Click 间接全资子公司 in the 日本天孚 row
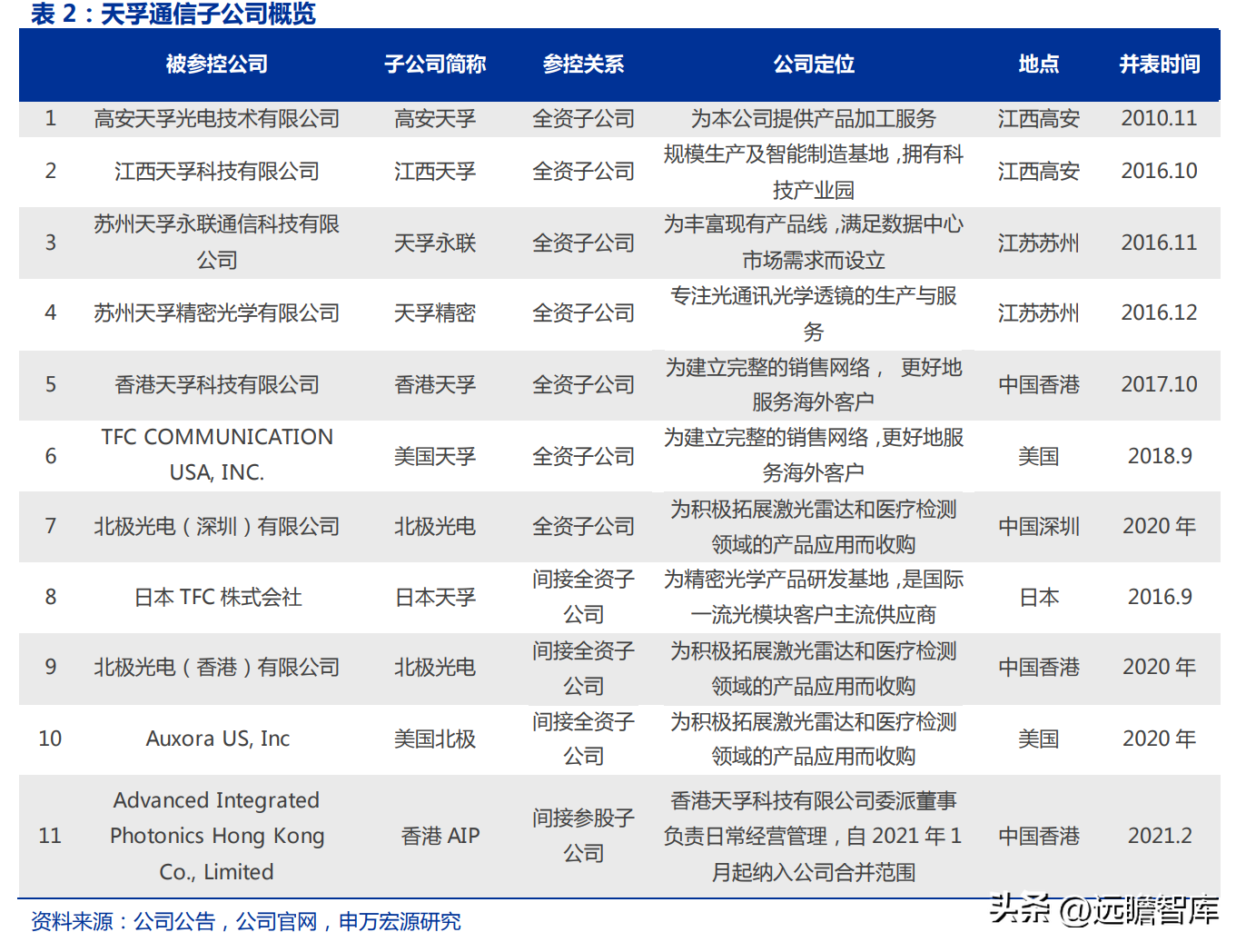 [583, 597]
